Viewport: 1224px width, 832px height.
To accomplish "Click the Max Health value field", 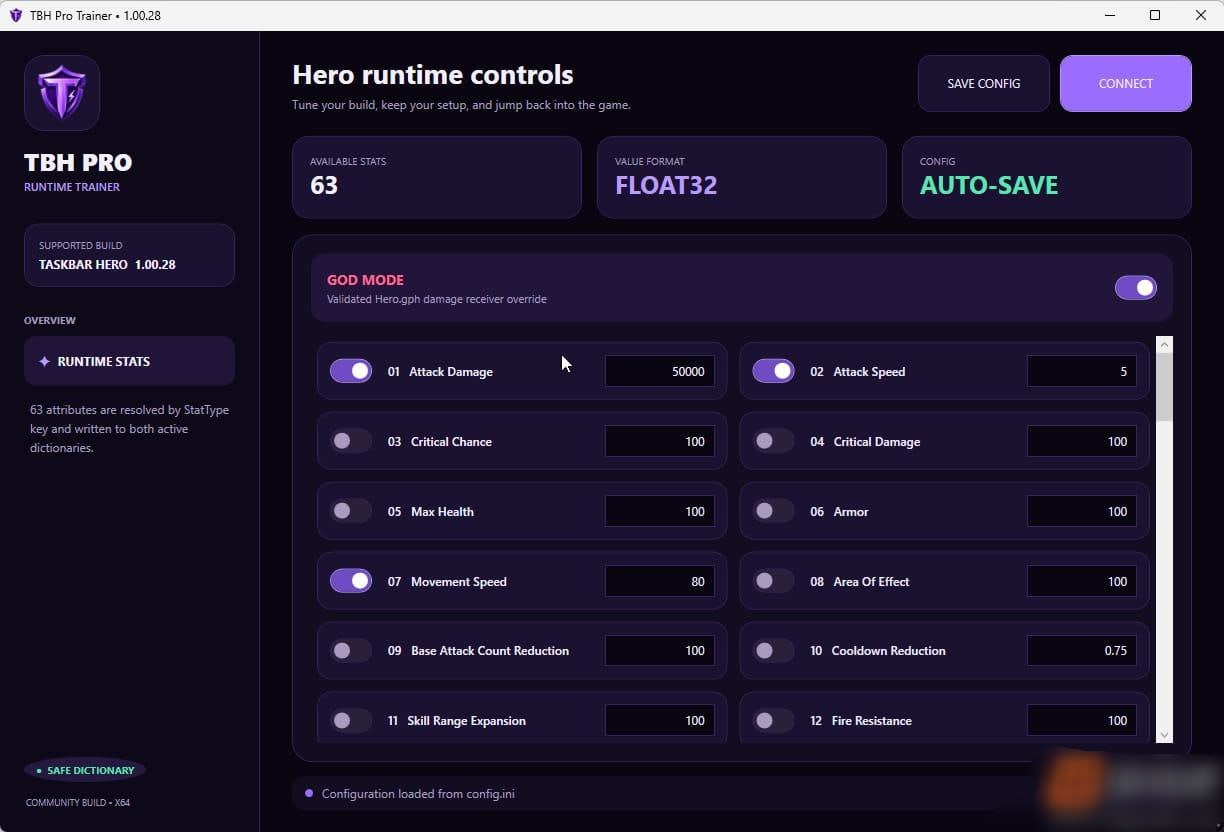I will coord(660,511).
